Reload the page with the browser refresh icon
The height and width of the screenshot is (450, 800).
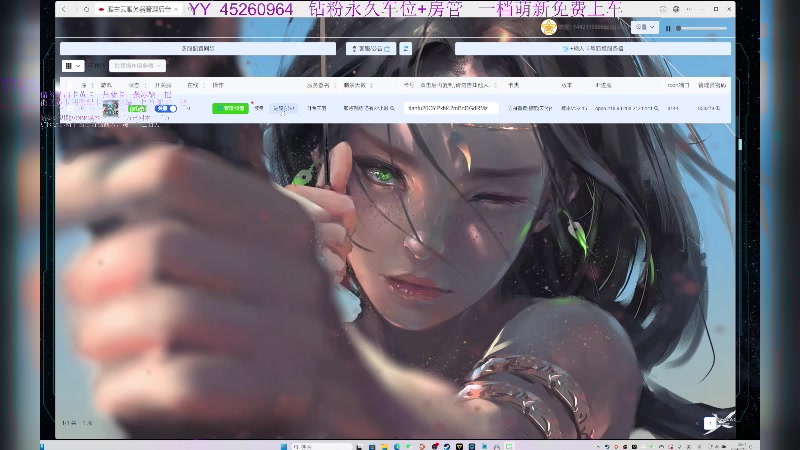pyautogui.click(x=87, y=9)
